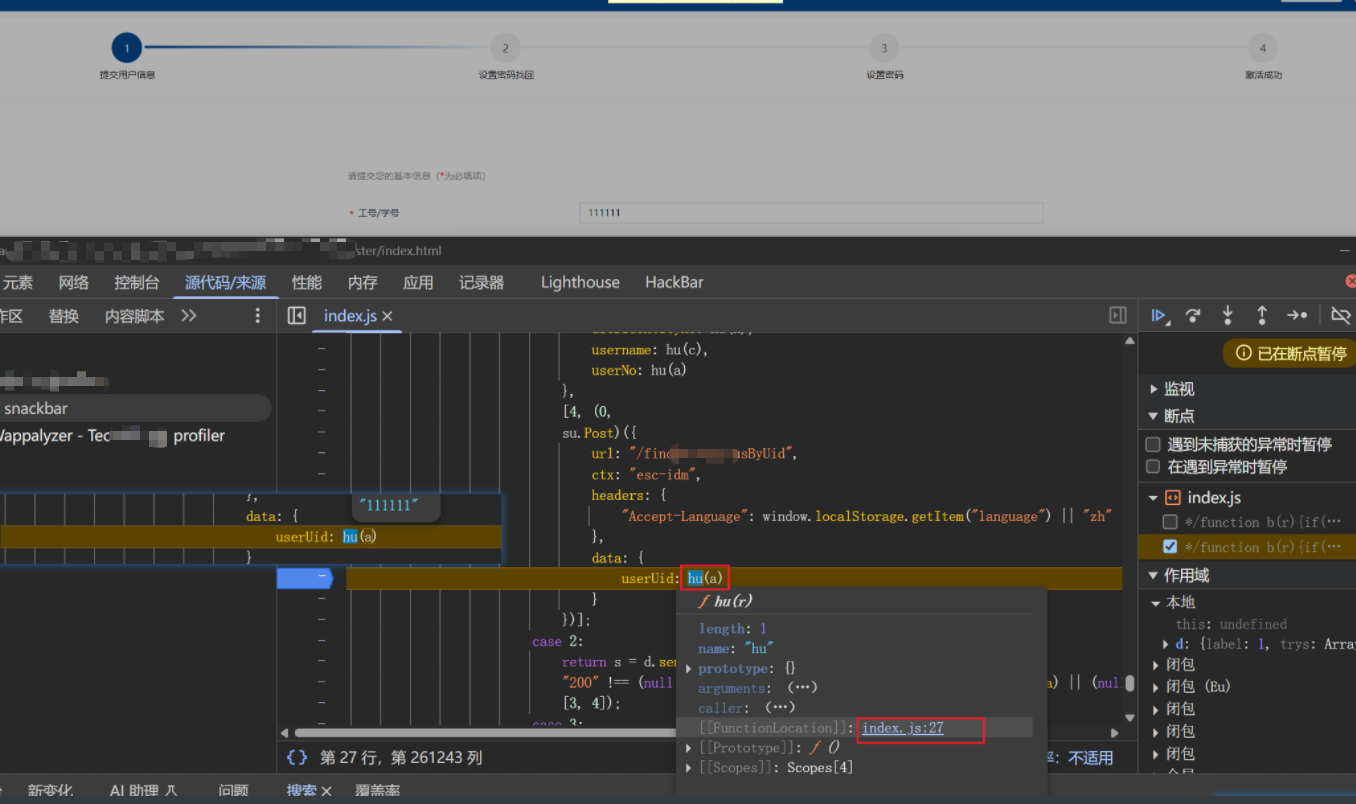Expand the 闭包 (Eu) scope

tap(1155, 686)
